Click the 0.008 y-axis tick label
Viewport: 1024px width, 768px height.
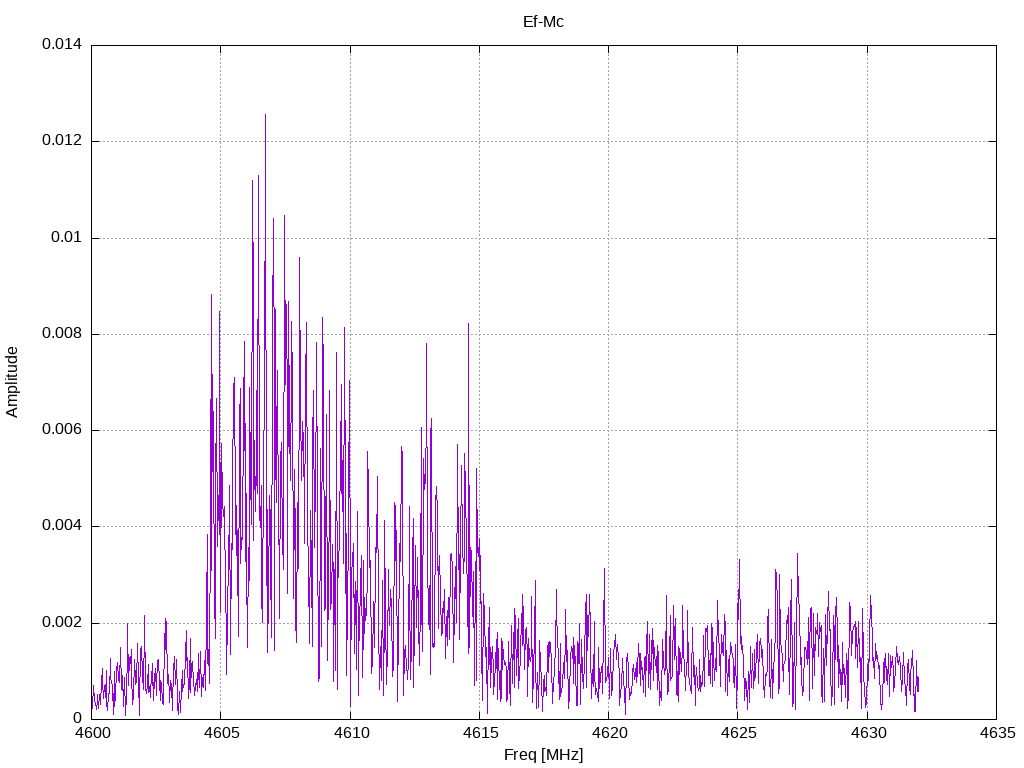pyautogui.click(x=61, y=334)
